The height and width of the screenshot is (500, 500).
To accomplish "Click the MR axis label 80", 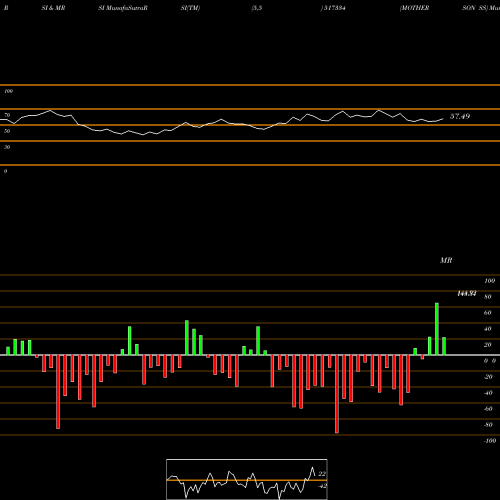I will [x=488, y=297].
